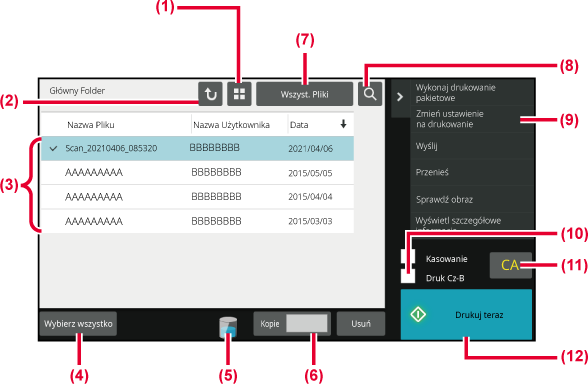Select the file dated 2015/04/04
This screenshot has height=384, width=588.
[x=197, y=196]
